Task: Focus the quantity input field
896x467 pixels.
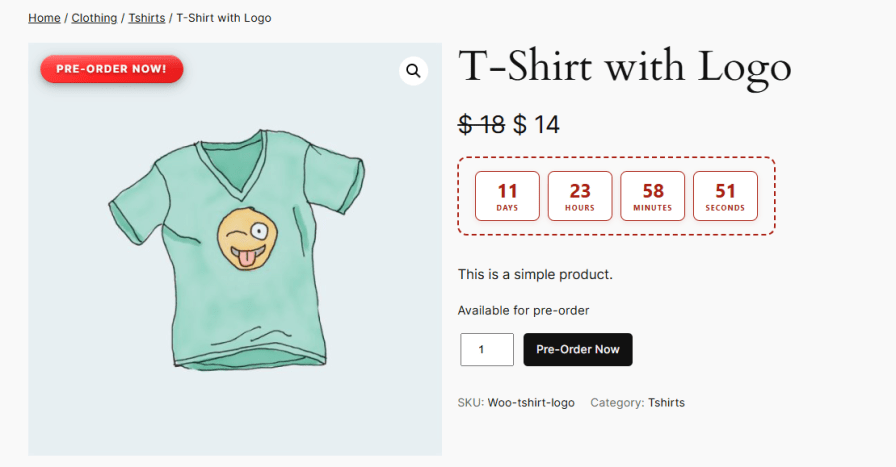Action: (x=486, y=349)
